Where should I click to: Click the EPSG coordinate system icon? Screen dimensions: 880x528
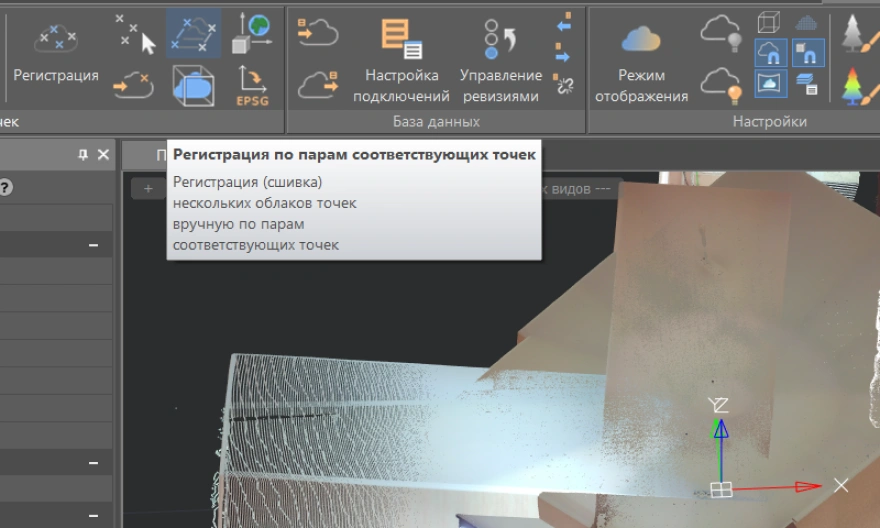(251, 86)
